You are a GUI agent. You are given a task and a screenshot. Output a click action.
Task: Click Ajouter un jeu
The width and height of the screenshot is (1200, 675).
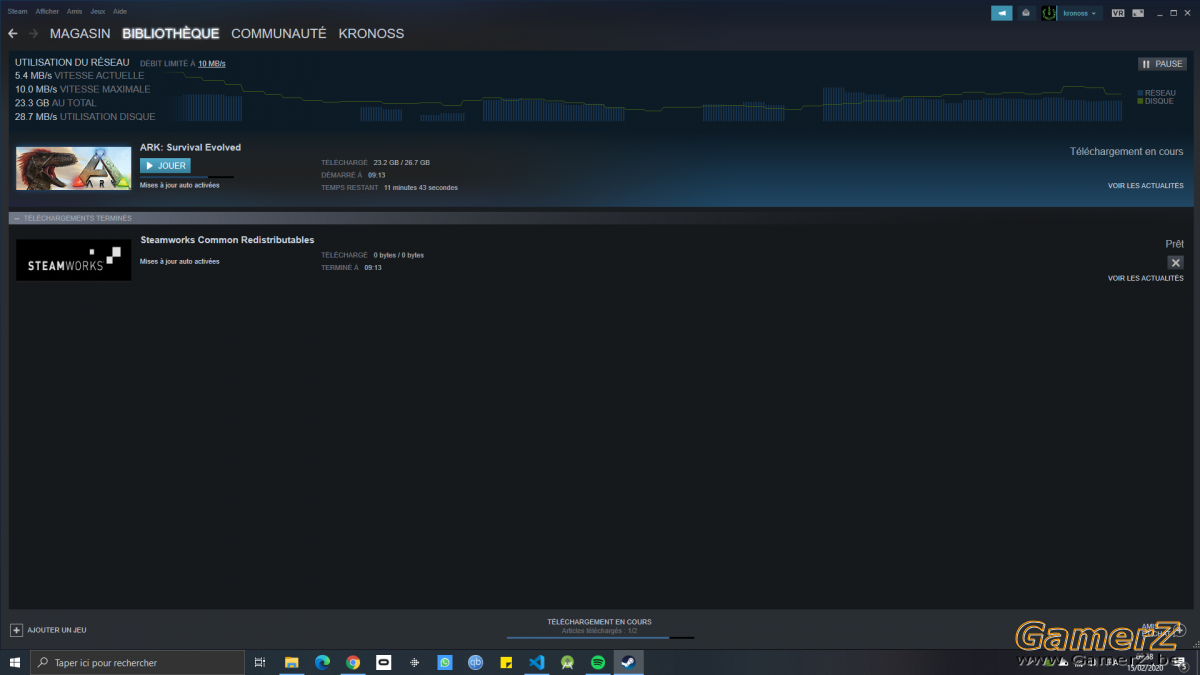click(57, 630)
